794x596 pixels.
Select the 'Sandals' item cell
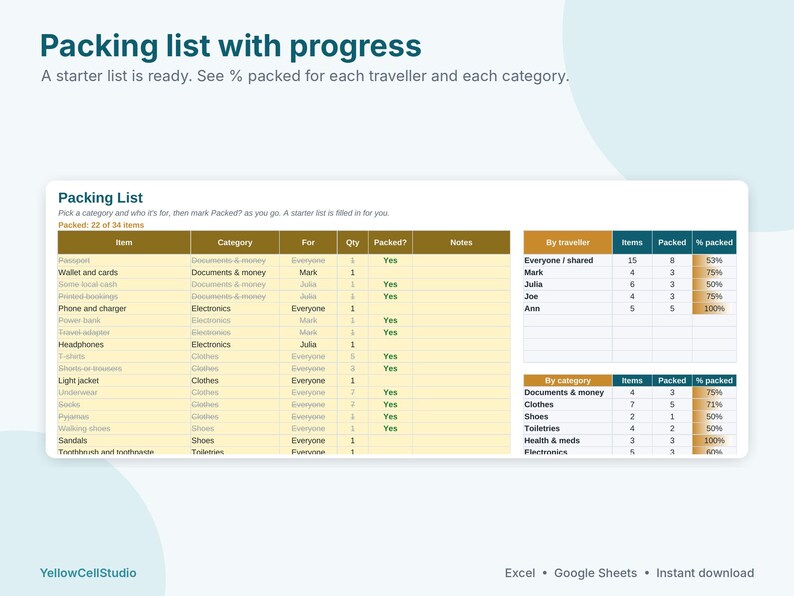(x=124, y=441)
